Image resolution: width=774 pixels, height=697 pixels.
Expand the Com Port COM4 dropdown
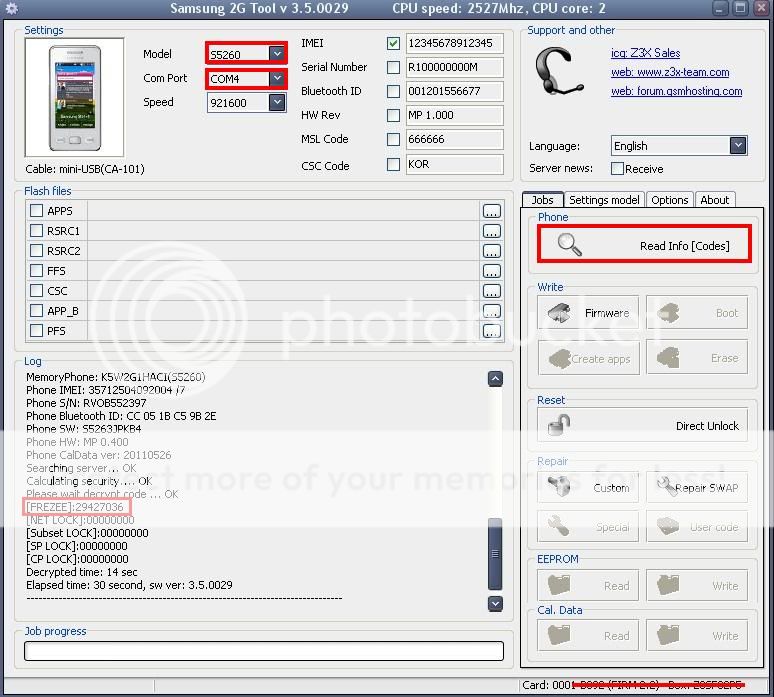(277, 78)
